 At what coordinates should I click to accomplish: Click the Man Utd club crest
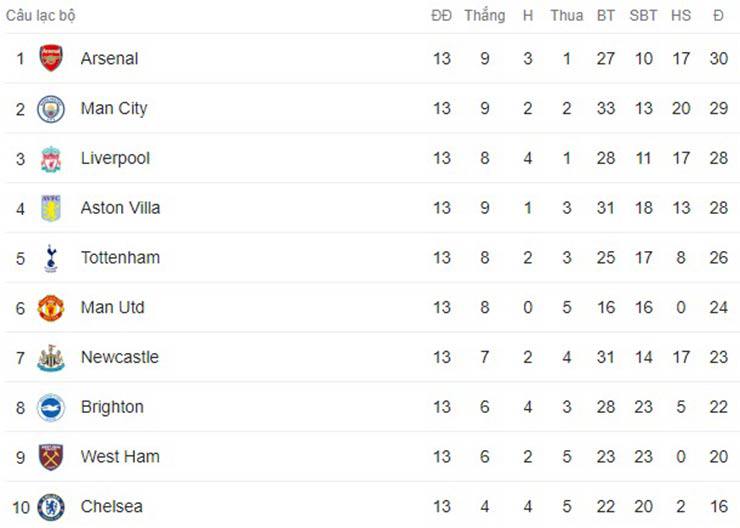(x=51, y=308)
